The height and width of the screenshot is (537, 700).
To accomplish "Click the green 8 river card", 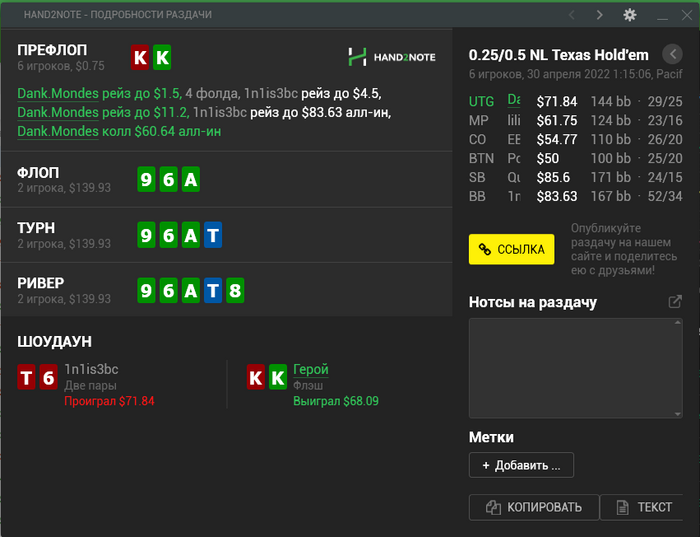I will click(234, 292).
